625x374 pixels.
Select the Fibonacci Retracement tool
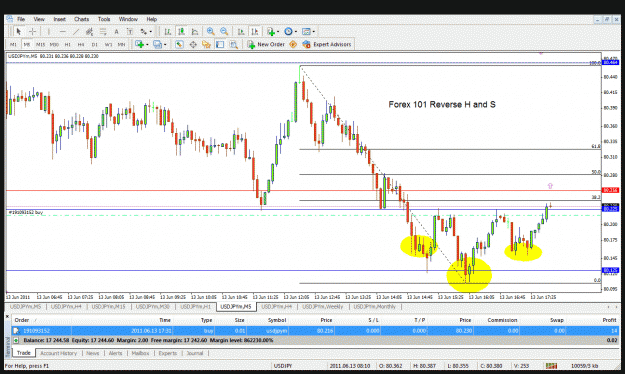pos(103,31)
